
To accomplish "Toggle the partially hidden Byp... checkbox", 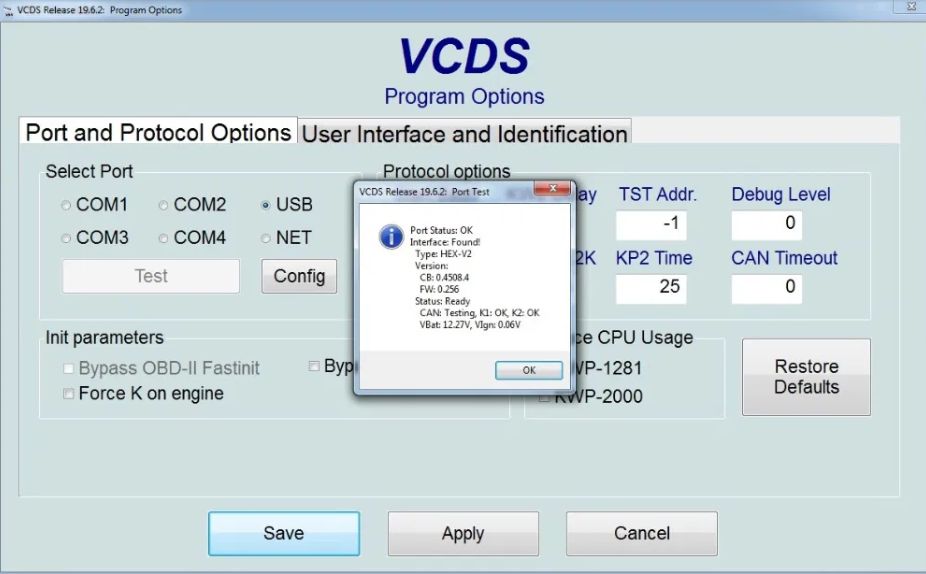I will (x=314, y=366).
